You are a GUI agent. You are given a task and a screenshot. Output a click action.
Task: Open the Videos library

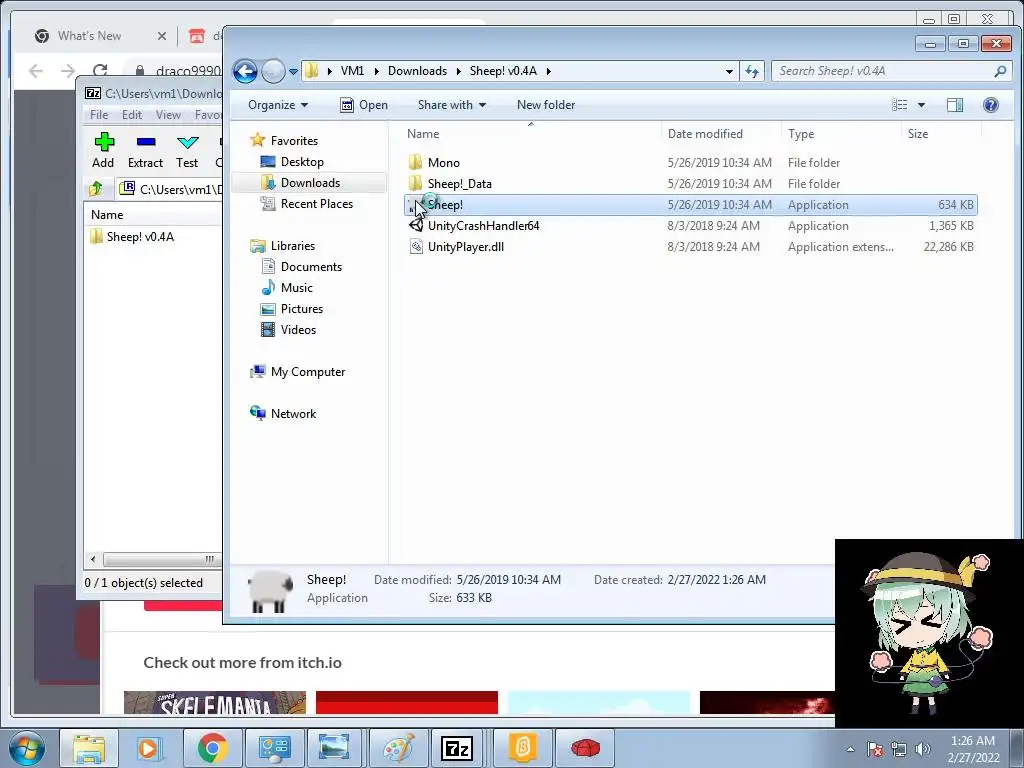(298, 330)
